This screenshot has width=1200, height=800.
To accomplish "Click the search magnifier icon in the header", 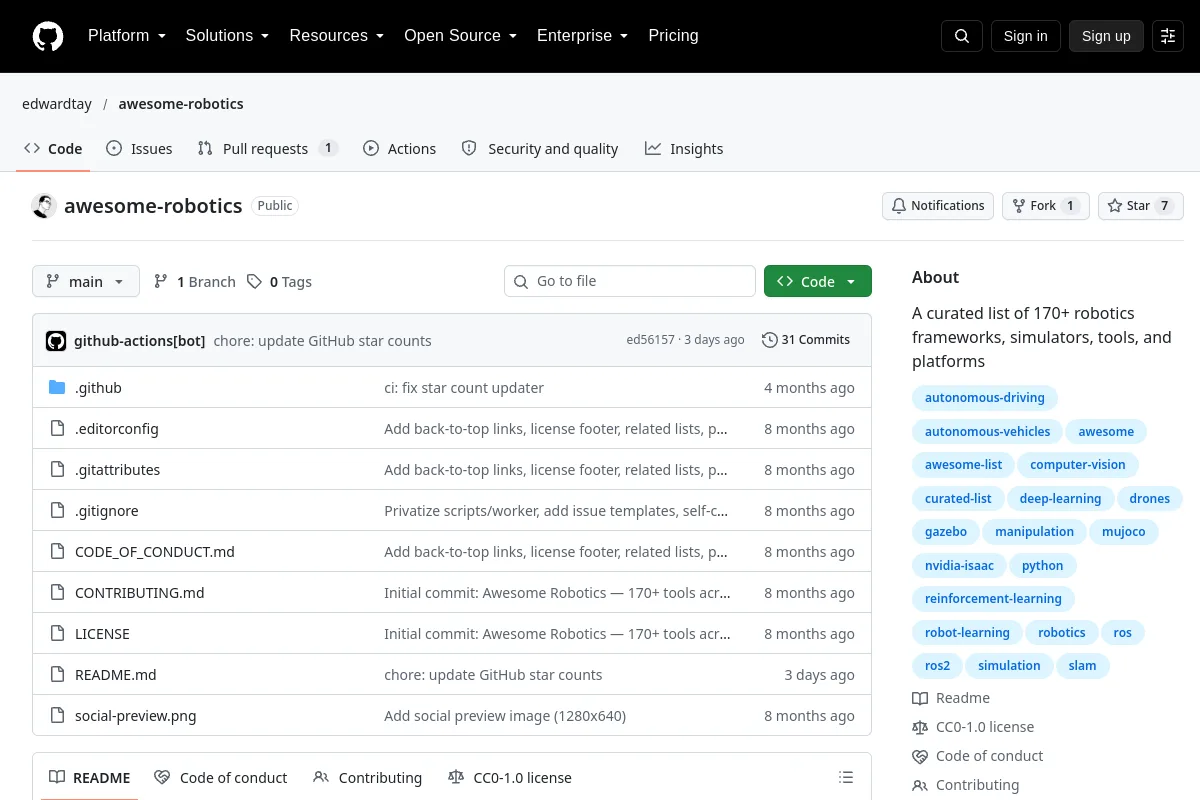I will point(962,36).
